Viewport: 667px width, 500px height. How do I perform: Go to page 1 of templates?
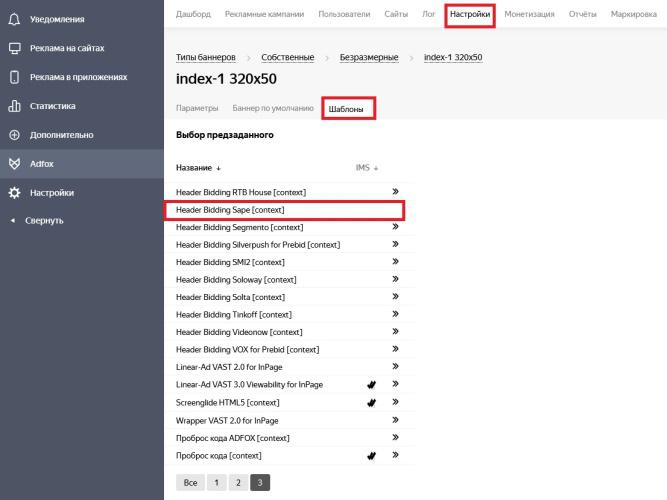pyautogui.click(x=217, y=483)
